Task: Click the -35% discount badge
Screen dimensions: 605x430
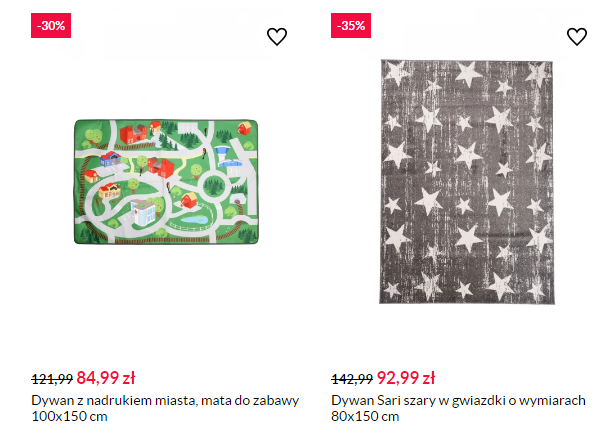Action: pos(350,25)
